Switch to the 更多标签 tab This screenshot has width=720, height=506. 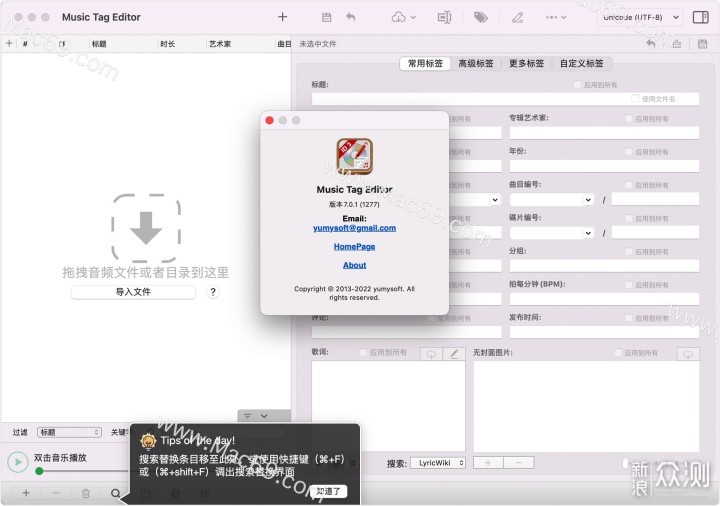click(x=526, y=63)
